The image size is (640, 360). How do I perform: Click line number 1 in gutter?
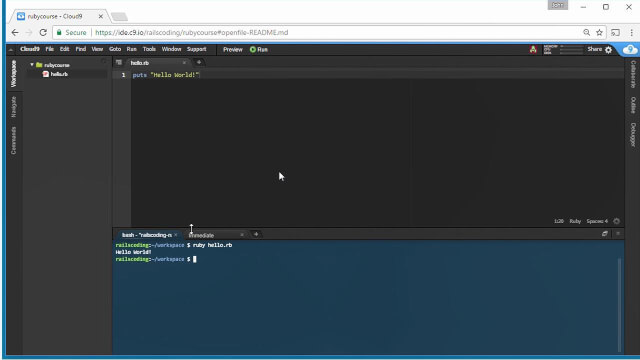tap(123, 75)
